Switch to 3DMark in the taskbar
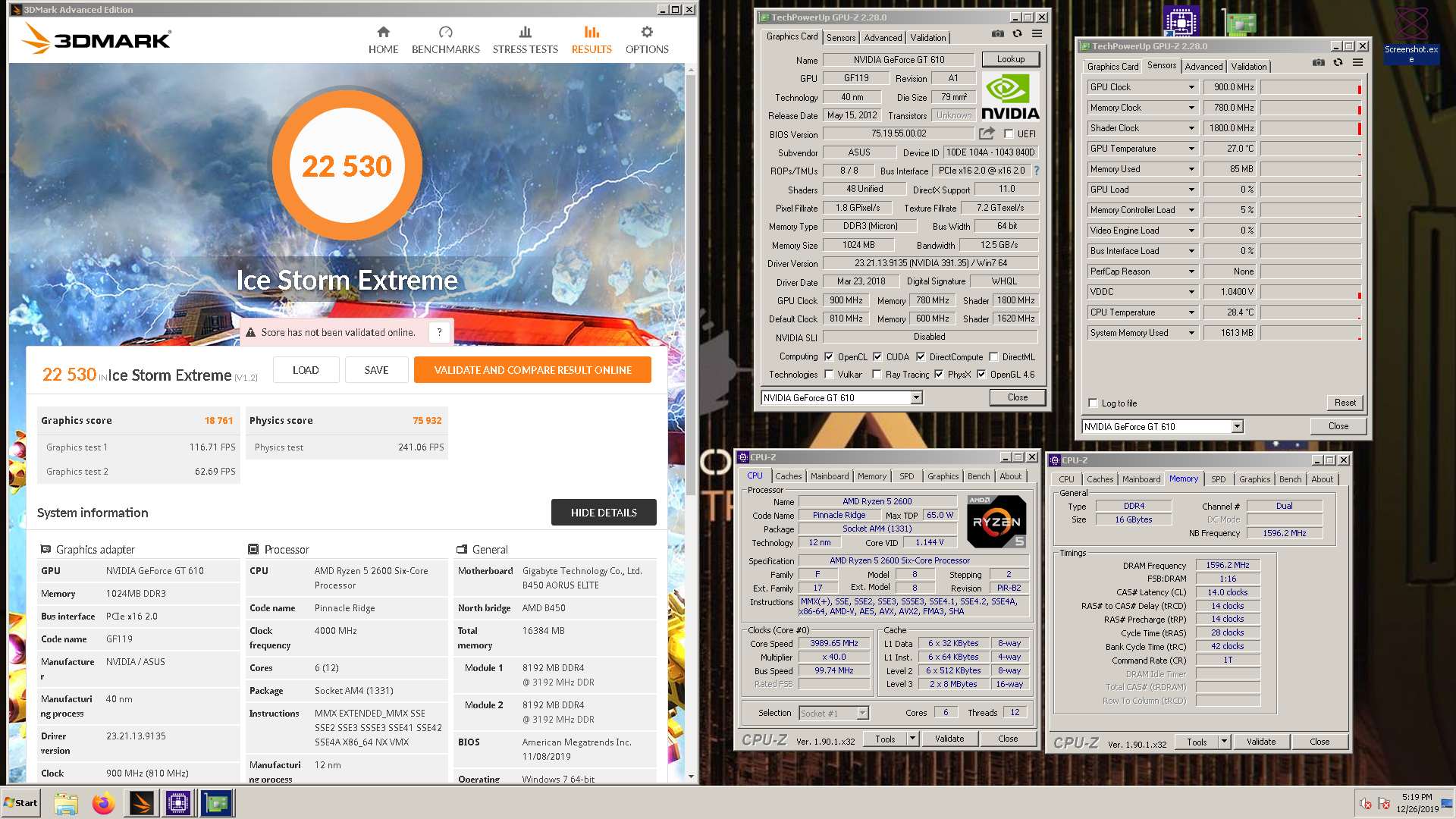1456x819 pixels. (141, 803)
